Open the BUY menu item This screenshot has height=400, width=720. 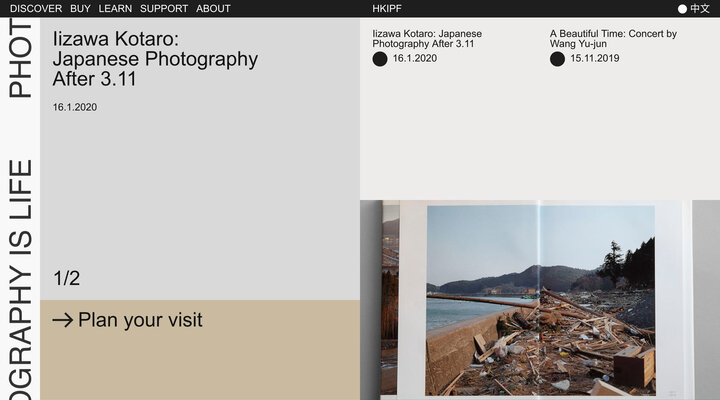(x=80, y=9)
